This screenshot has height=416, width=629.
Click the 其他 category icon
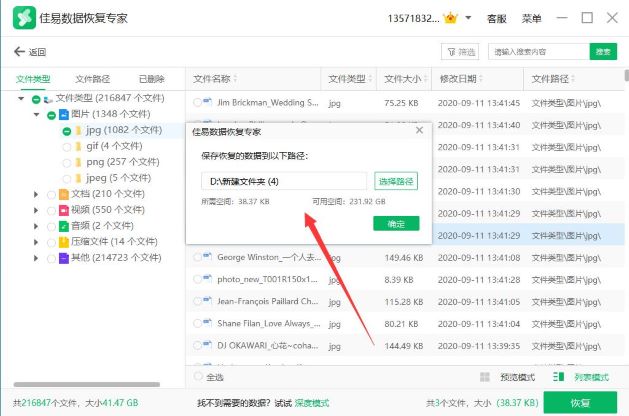[x=63, y=258]
